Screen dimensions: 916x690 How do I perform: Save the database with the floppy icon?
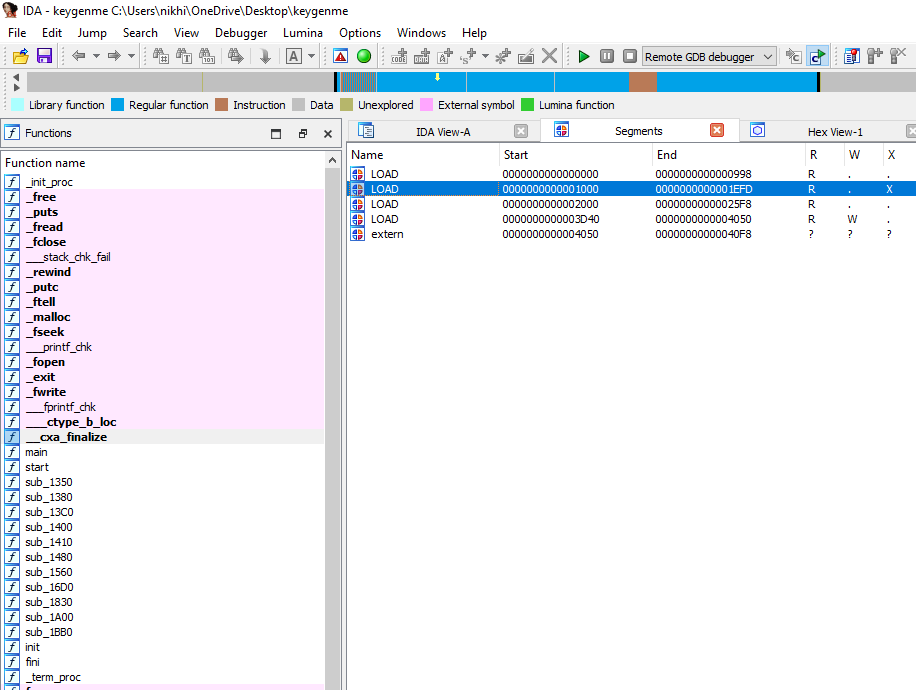pyautogui.click(x=44, y=56)
